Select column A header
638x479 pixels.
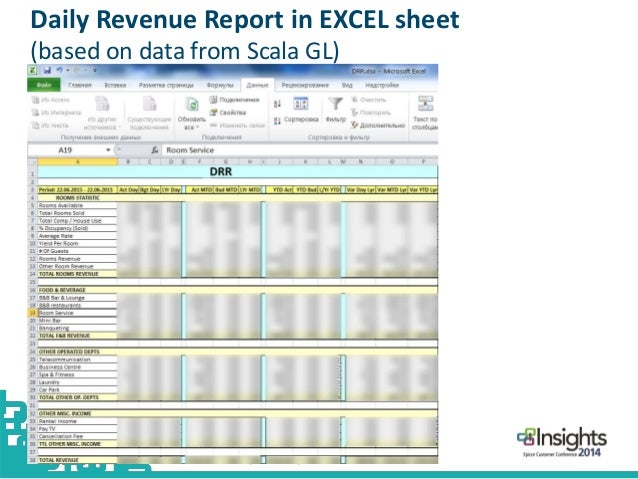point(77,162)
